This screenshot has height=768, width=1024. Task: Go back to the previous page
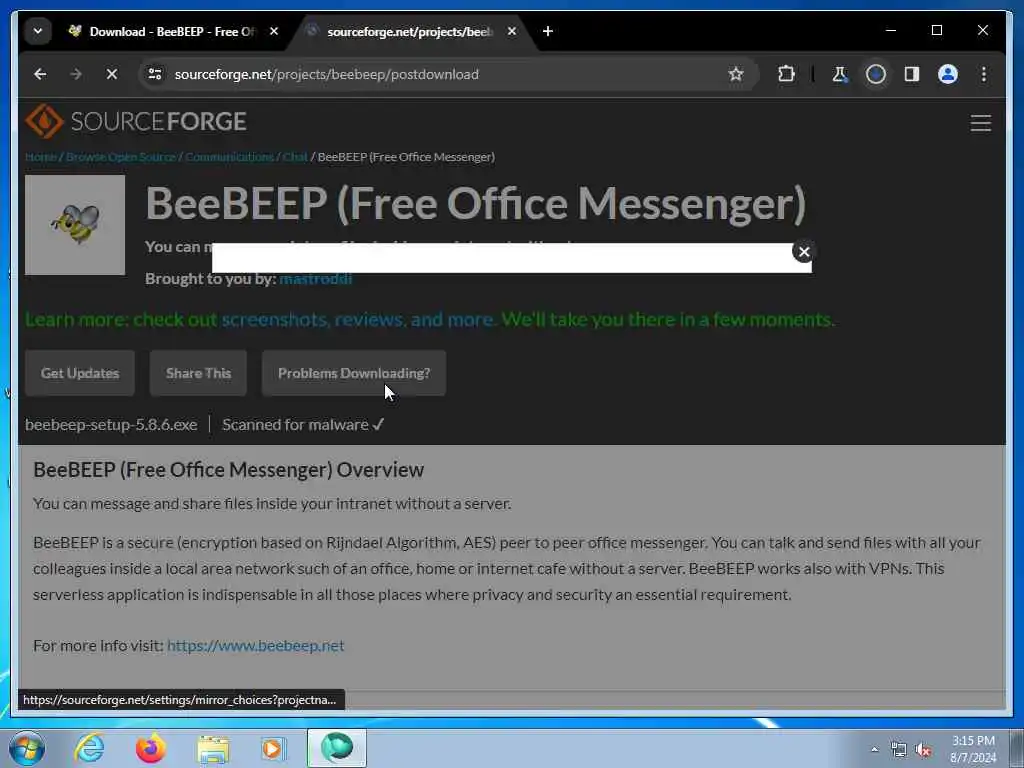(x=40, y=74)
